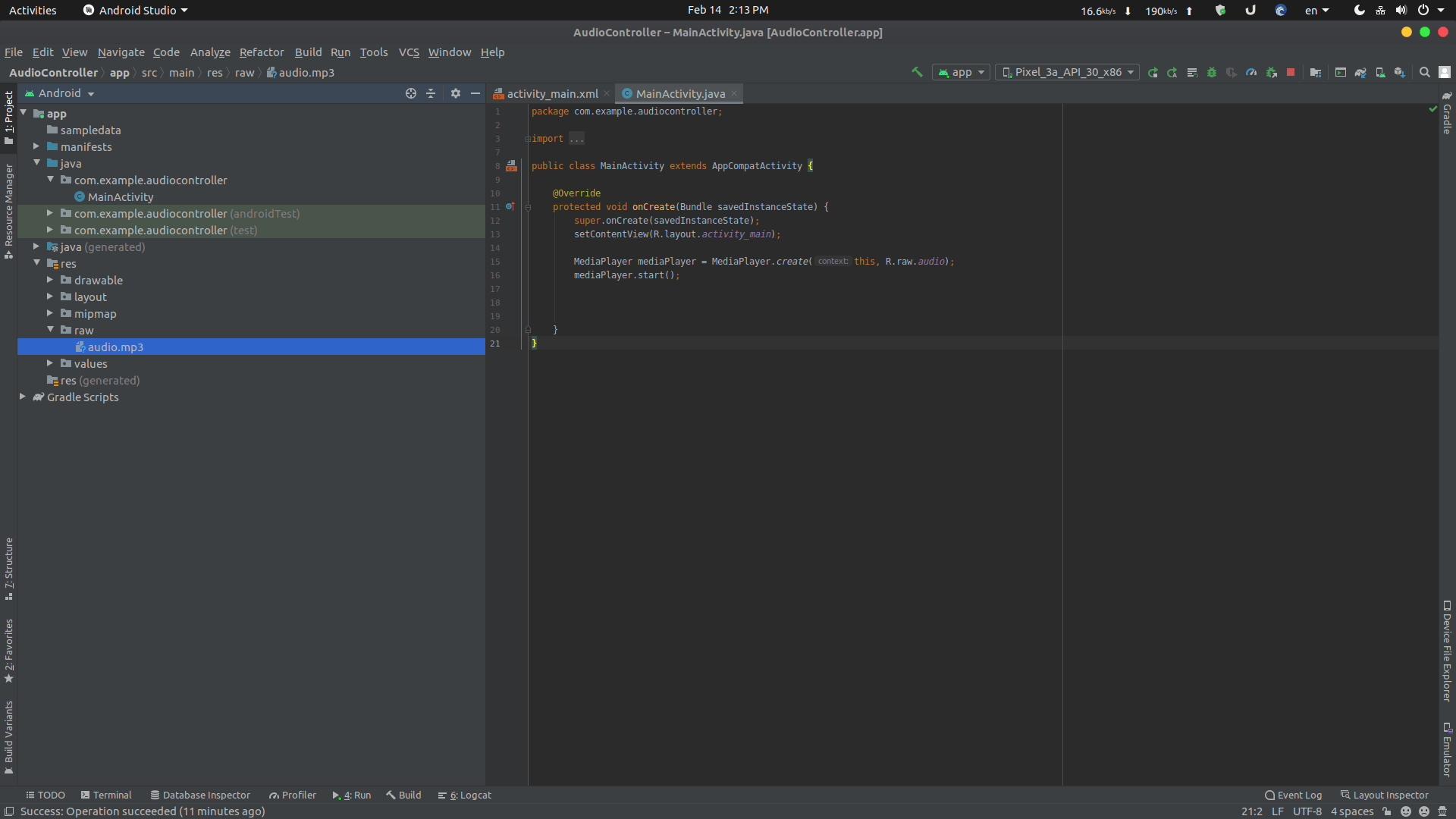This screenshot has height=819, width=1456.
Task: Click the Run with Coverage icon
Action: (x=1232, y=72)
